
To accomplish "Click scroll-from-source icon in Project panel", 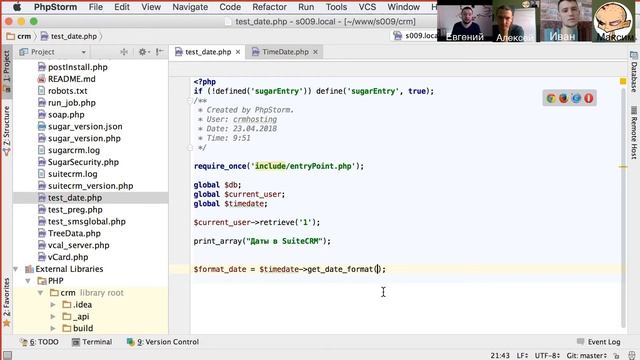I will click(x=124, y=52).
